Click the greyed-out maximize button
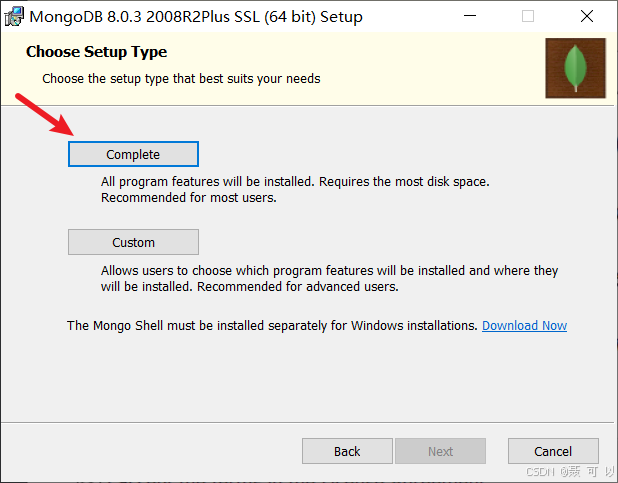This screenshot has height=483, width=618. pyautogui.click(x=528, y=16)
